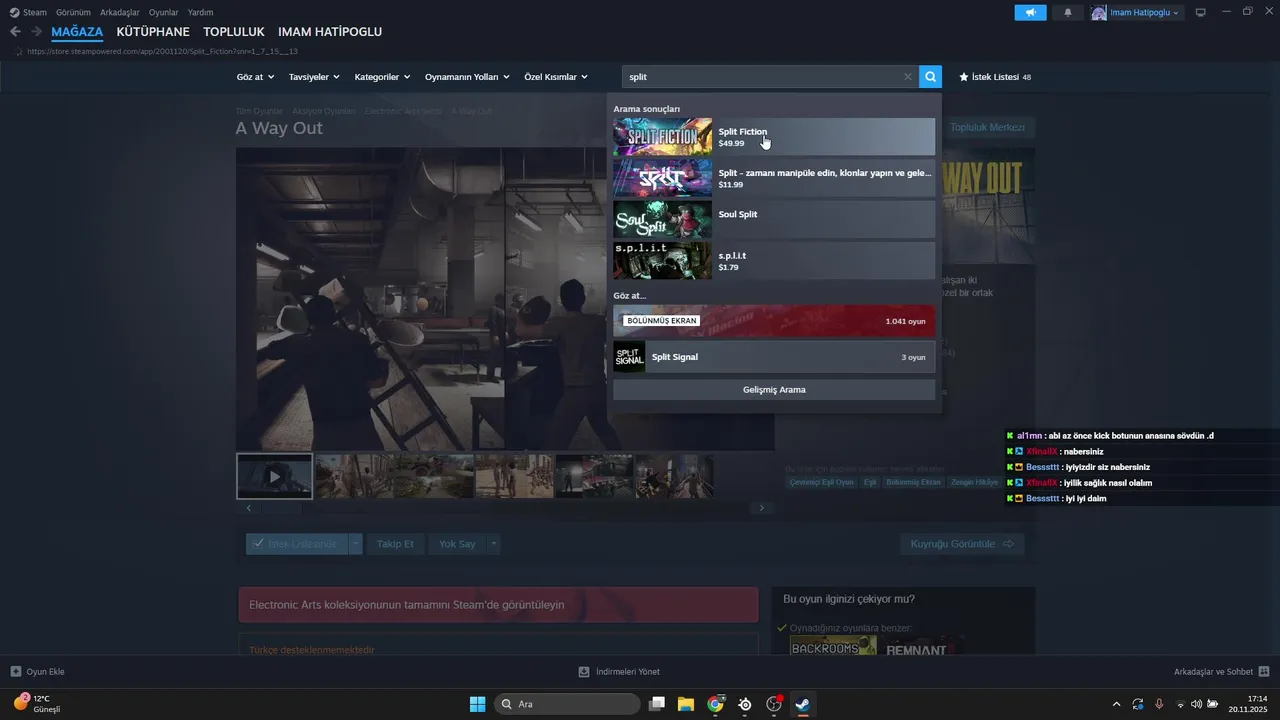
Task: Expand the Kategoriler dropdown
Action: (x=383, y=77)
